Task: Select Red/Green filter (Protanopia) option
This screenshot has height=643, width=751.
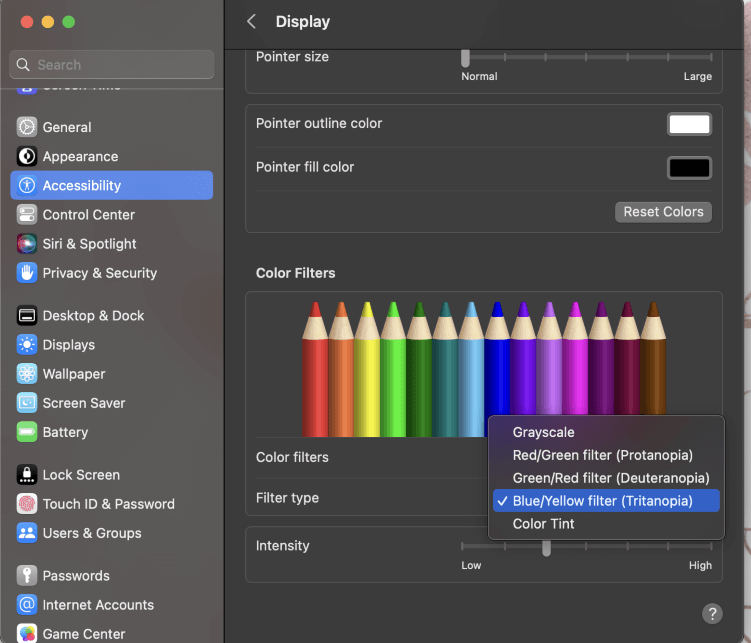Action: click(x=602, y=455)
